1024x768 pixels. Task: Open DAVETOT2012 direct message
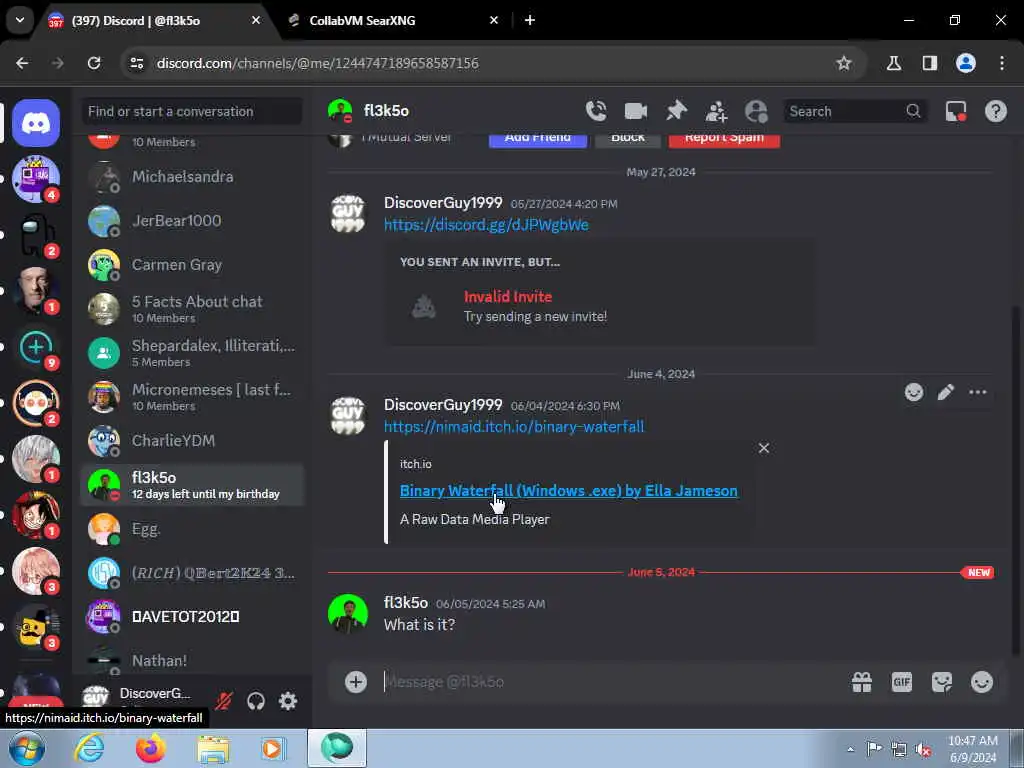(193, 616)
